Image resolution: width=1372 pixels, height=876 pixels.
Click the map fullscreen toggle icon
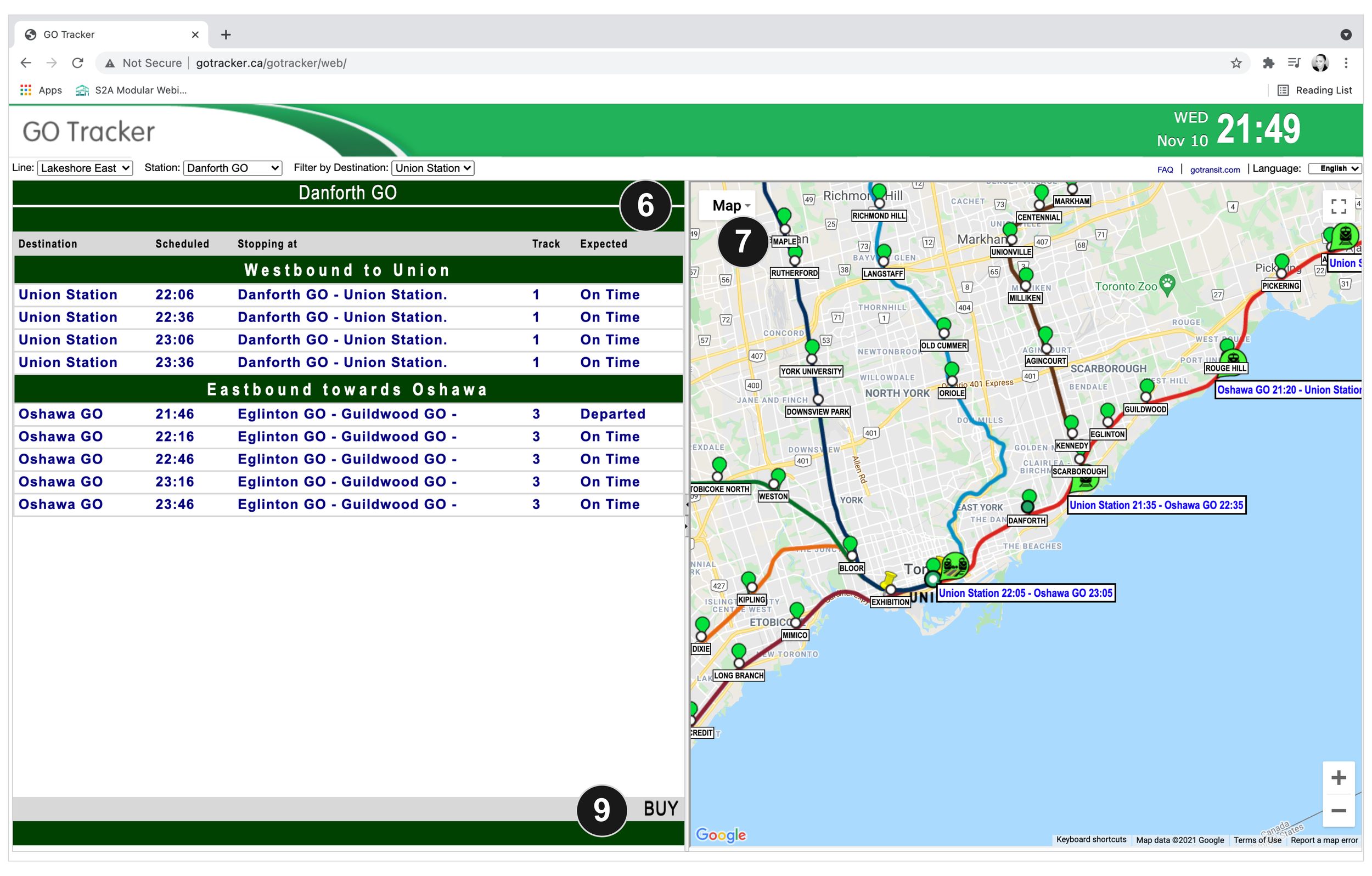tap(1339, 206)
